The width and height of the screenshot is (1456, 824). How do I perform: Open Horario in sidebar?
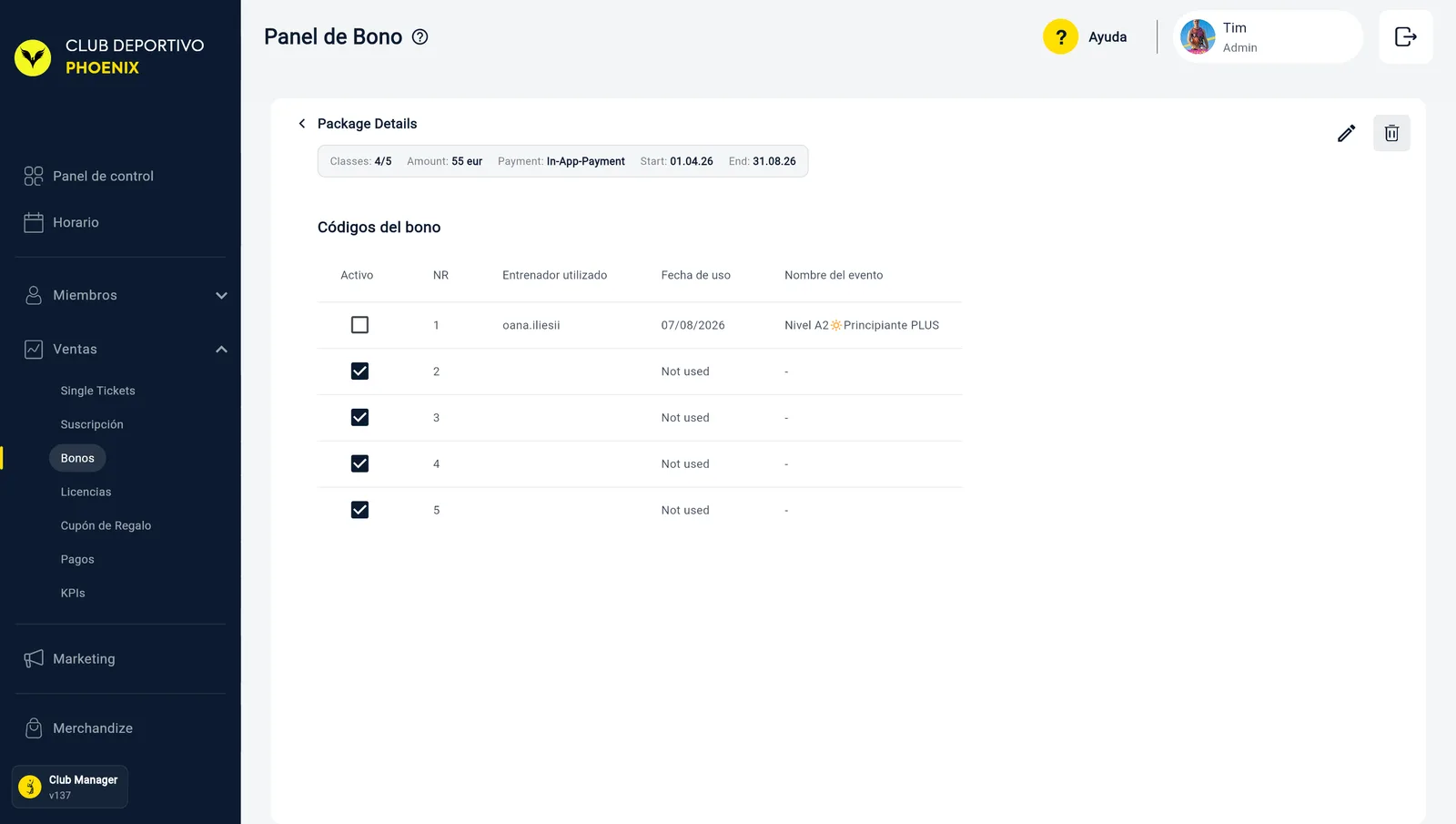(x=76, y=222)
